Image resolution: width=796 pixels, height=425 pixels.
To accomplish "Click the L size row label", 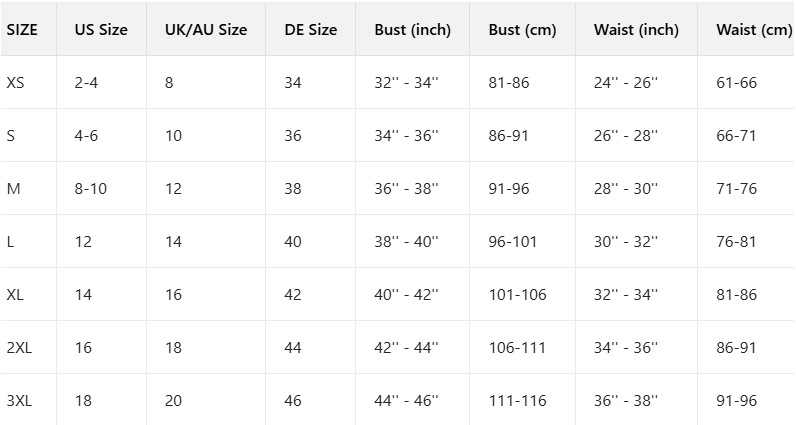I will coord(10,241).
